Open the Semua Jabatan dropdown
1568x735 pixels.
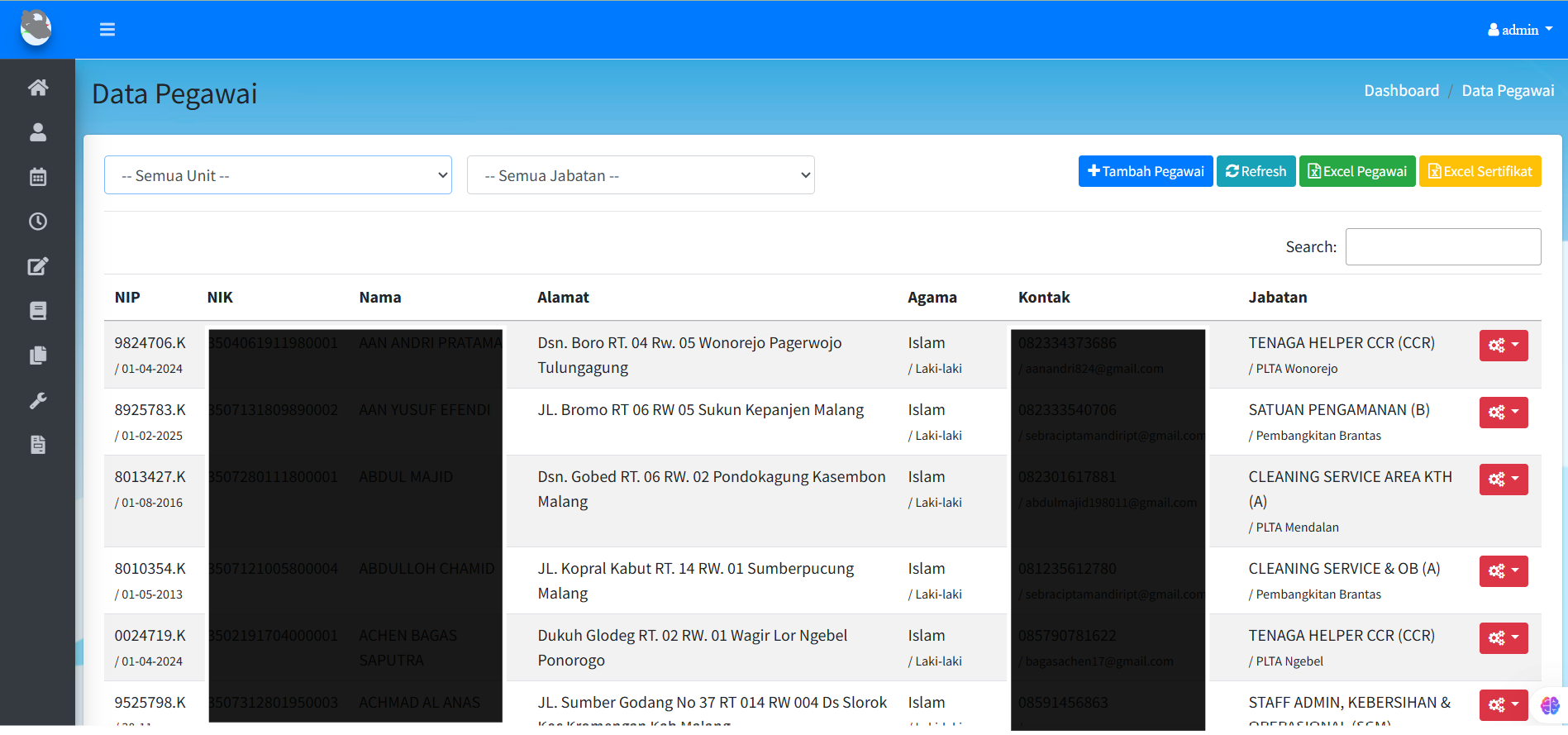pyautogui.click(x=641, y=175)
